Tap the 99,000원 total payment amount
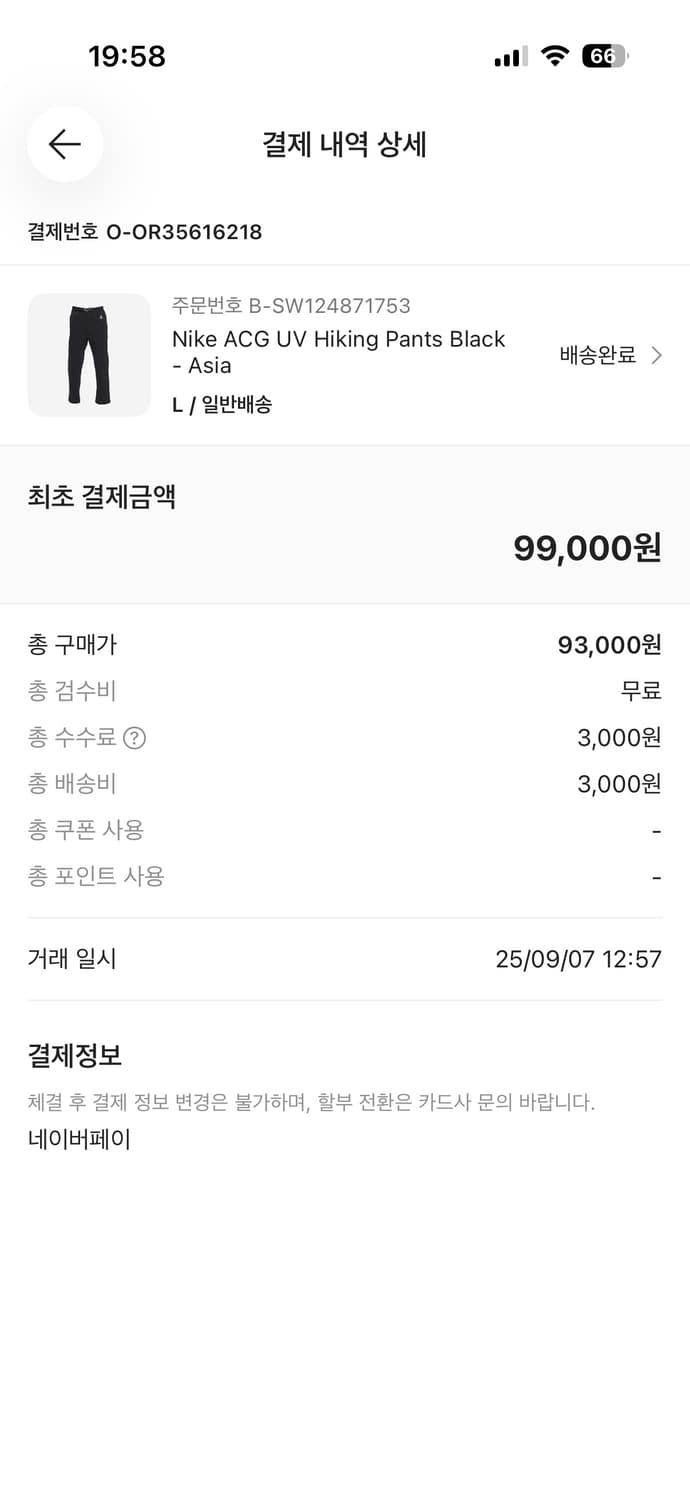Viewport: 690px width, 1500px height. click(x=584, y=547)
